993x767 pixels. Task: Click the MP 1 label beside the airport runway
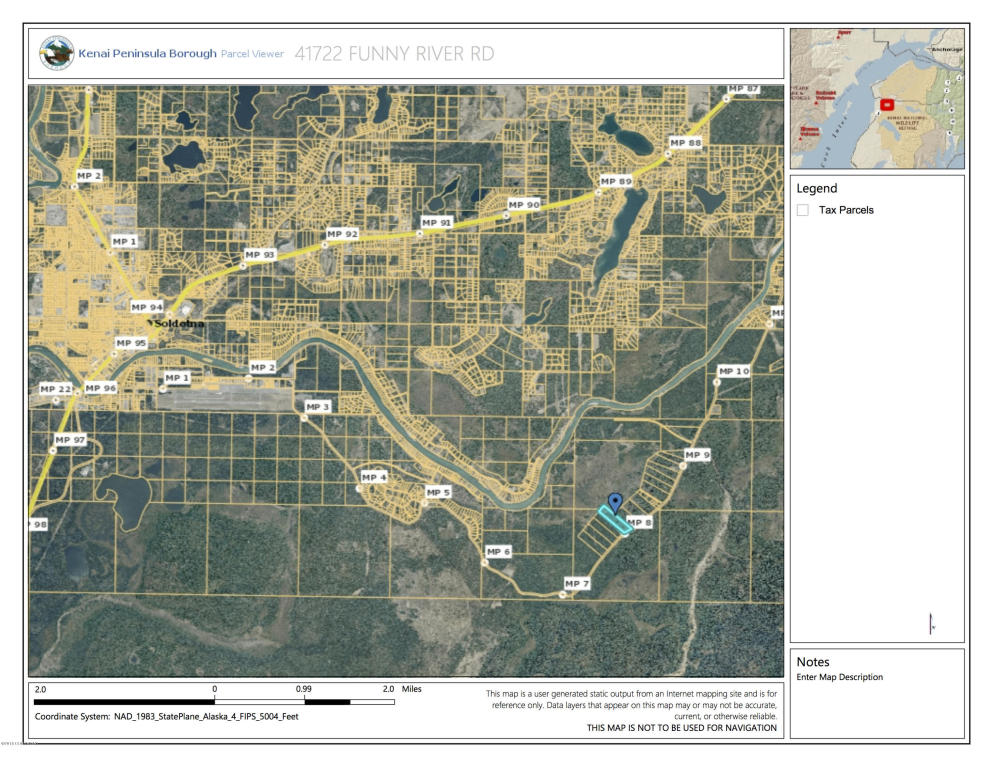pos(177,378)
